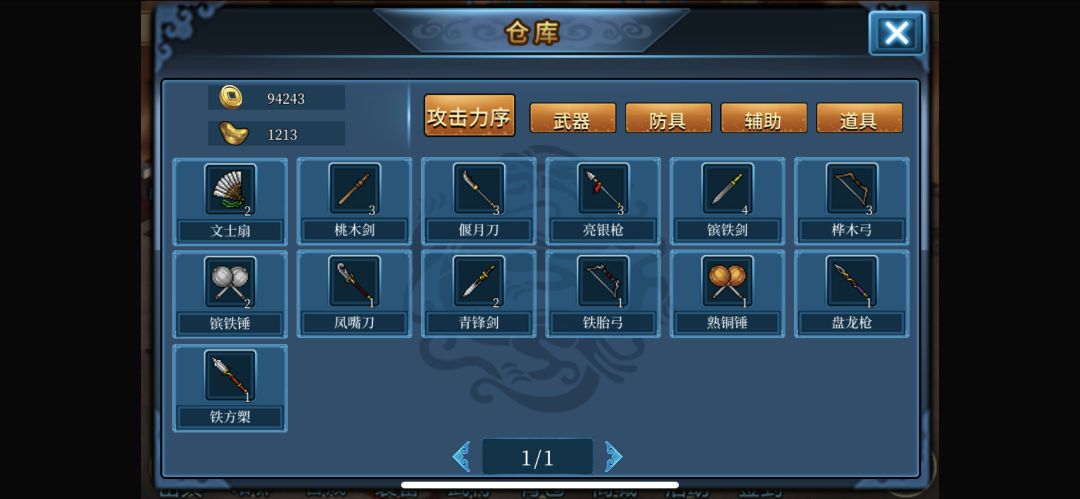Select the 镔铁锤 twin hammers icon

230,281
